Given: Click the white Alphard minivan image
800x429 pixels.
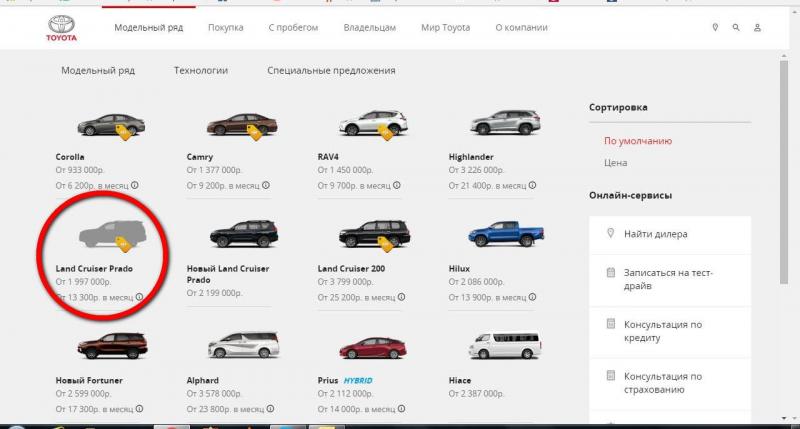Looking at the screenshot, I should (x=243, y=345).
